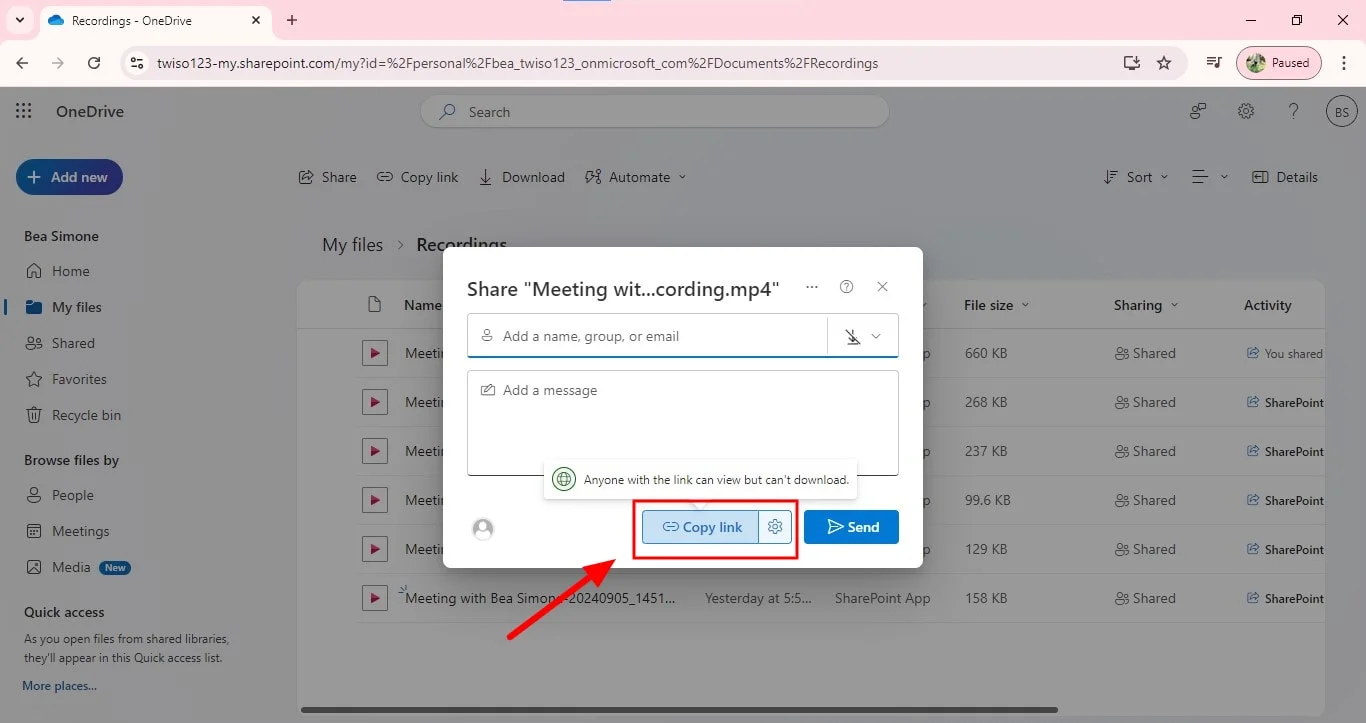
Task: Click the Add a name, group, or email field
Action: point(648,336)
